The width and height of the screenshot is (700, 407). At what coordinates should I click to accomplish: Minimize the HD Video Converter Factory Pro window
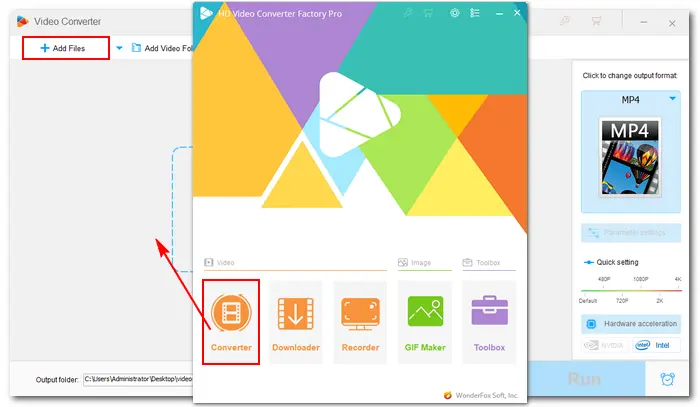(x=499, y=13)
